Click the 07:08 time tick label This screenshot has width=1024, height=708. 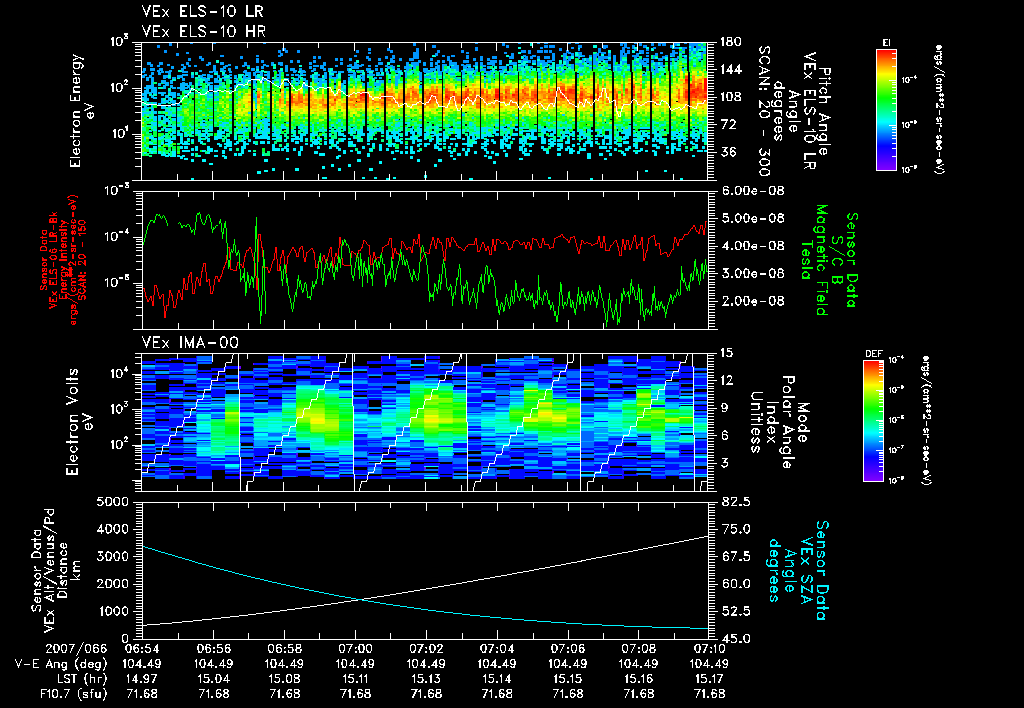(x=639, y=649)
